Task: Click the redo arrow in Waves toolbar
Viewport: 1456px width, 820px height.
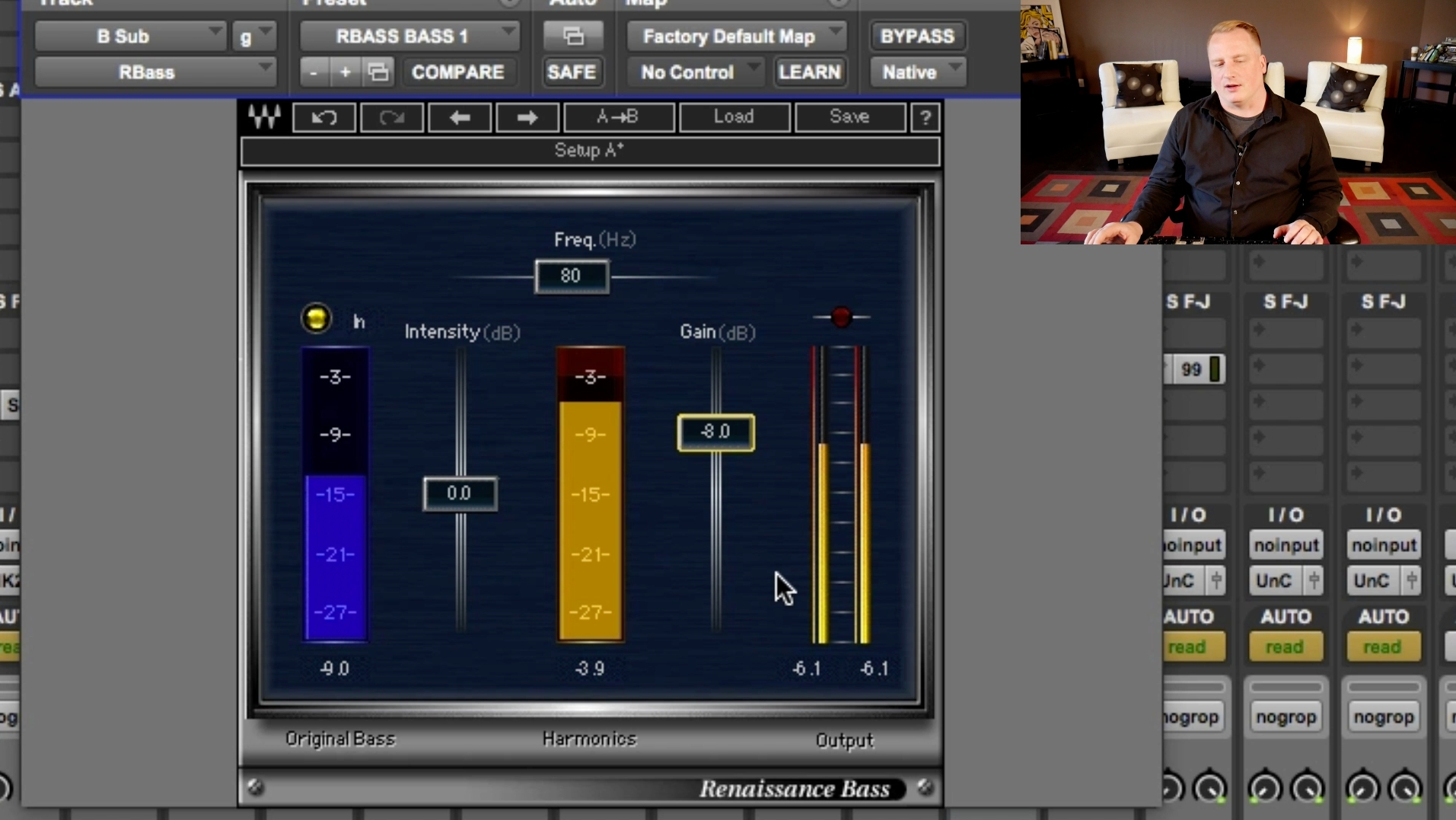Action: pos(391,117)
